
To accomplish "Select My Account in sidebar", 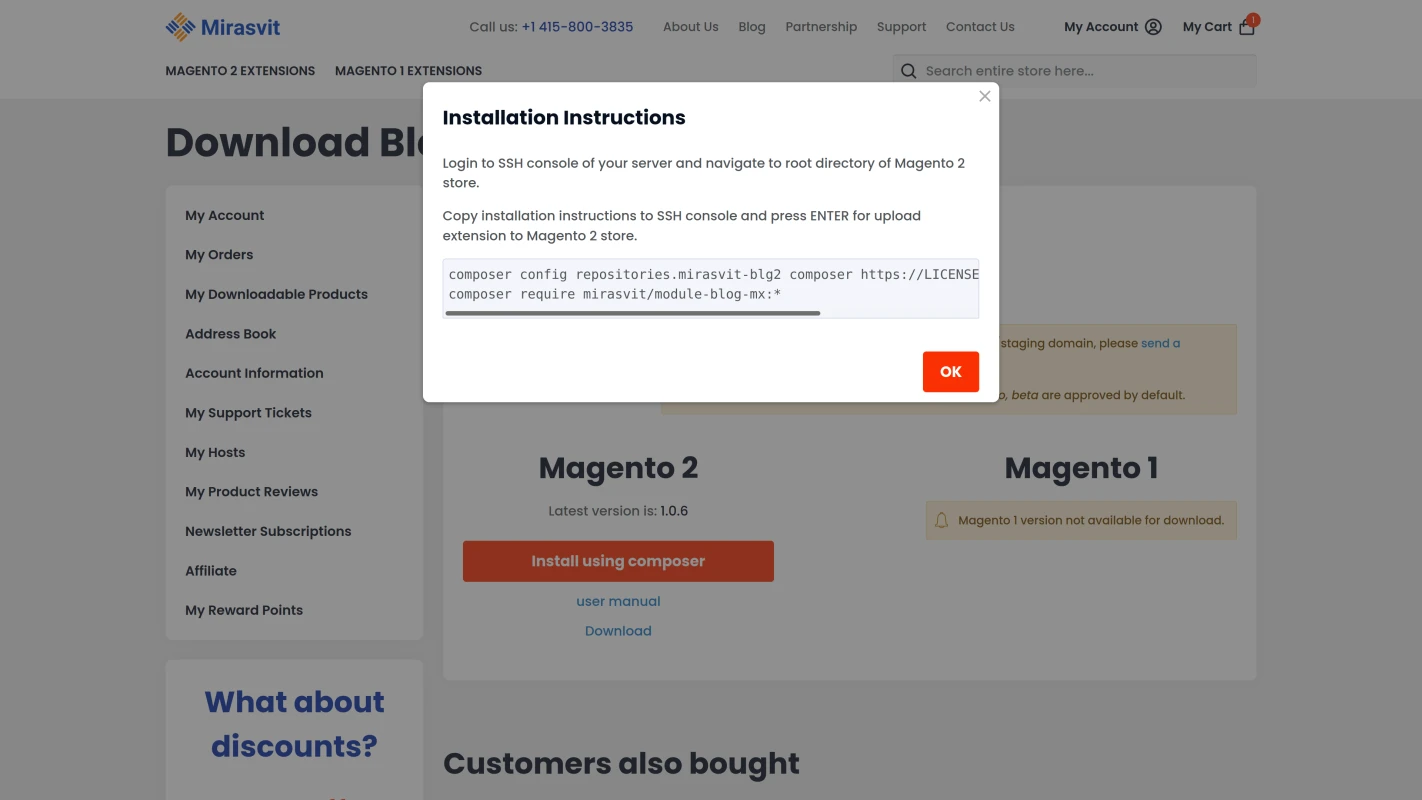I will point(224,215).
